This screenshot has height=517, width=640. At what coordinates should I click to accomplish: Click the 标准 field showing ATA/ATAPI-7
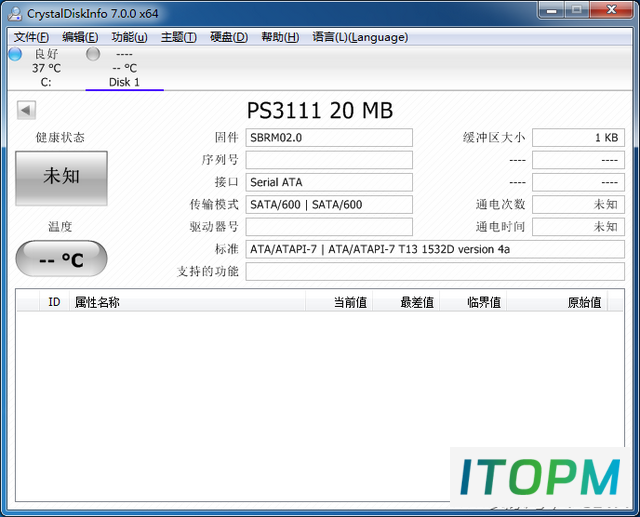[x=435, y=249]
